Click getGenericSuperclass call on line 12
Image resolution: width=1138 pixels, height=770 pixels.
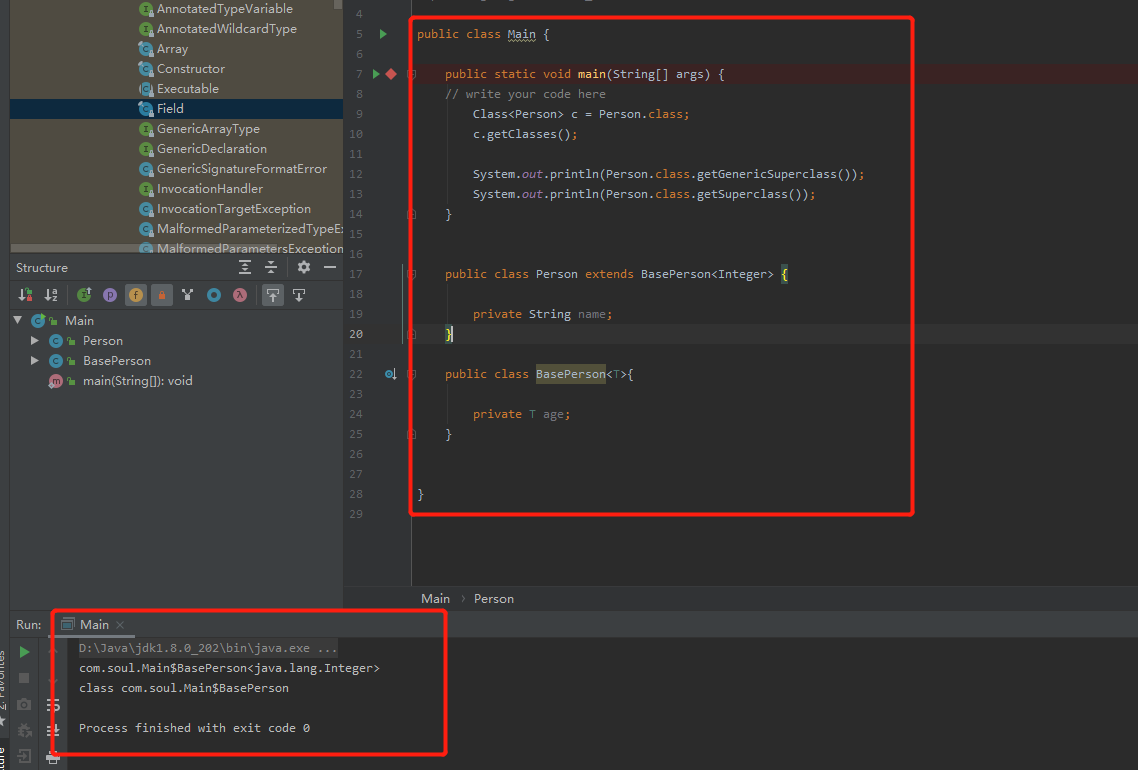click(766, 174)
